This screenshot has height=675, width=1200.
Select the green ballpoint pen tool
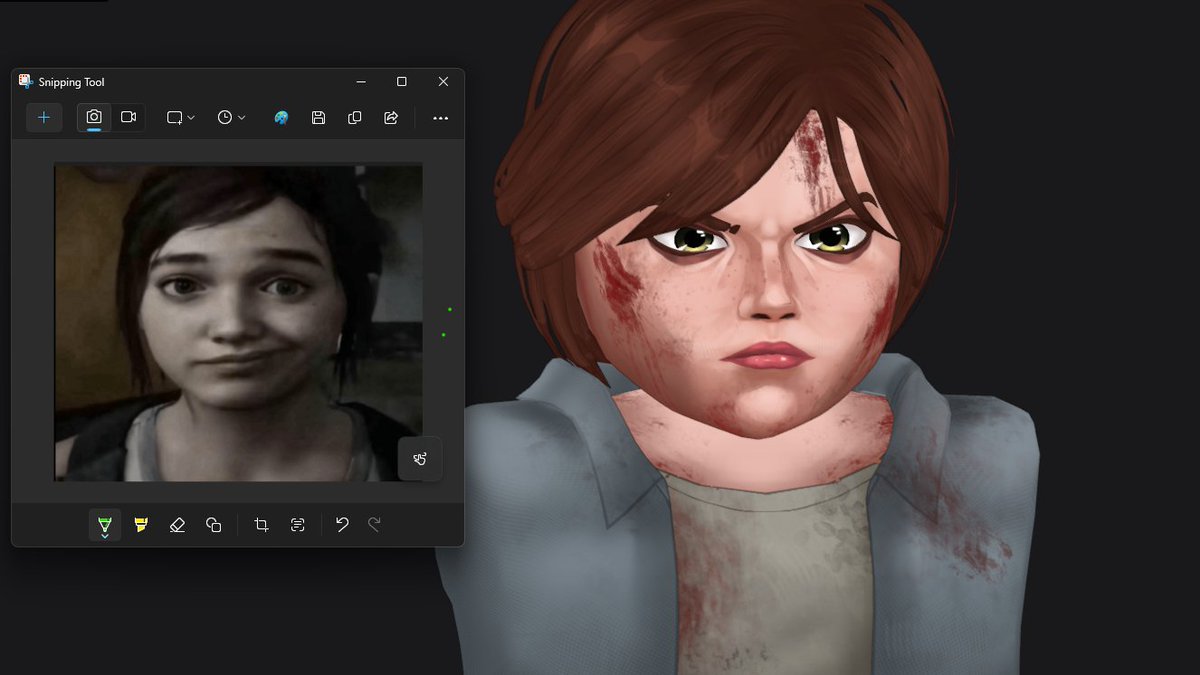pos(105,525)
